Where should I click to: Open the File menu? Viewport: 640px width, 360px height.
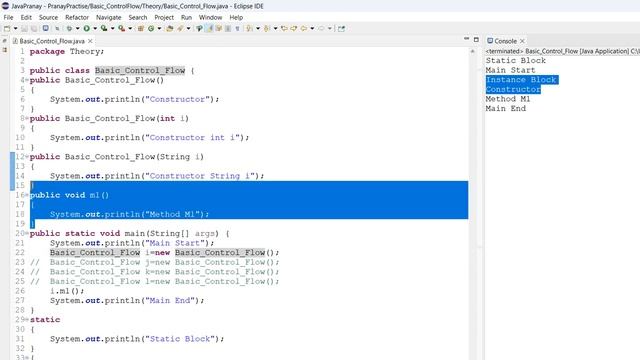8,18
